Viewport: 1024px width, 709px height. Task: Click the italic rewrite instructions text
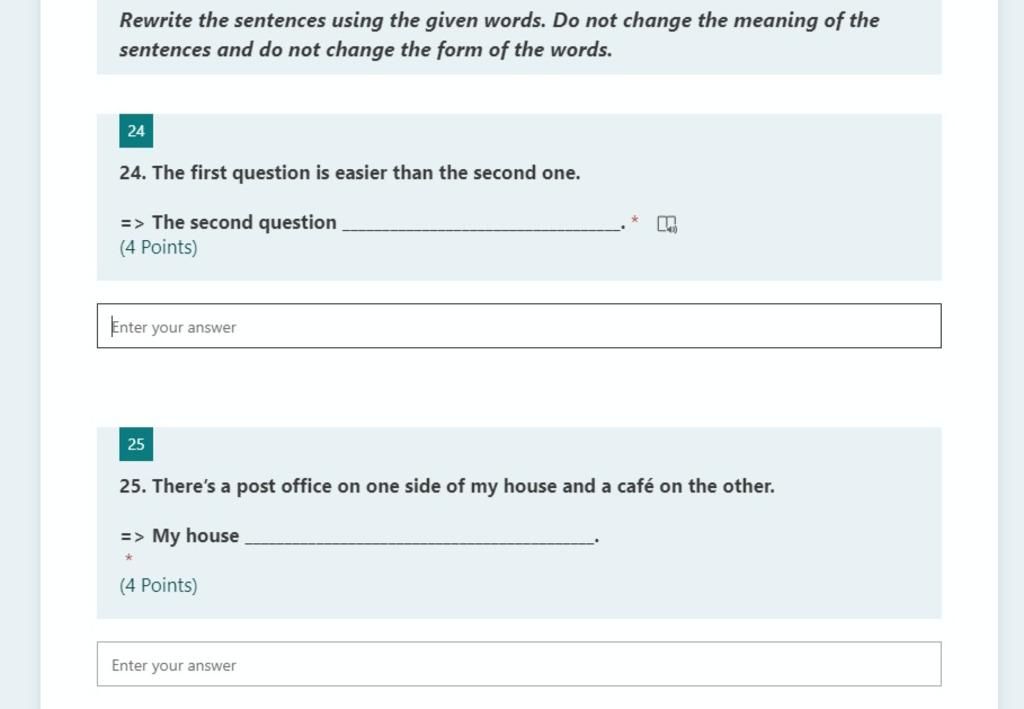point(499,35)
